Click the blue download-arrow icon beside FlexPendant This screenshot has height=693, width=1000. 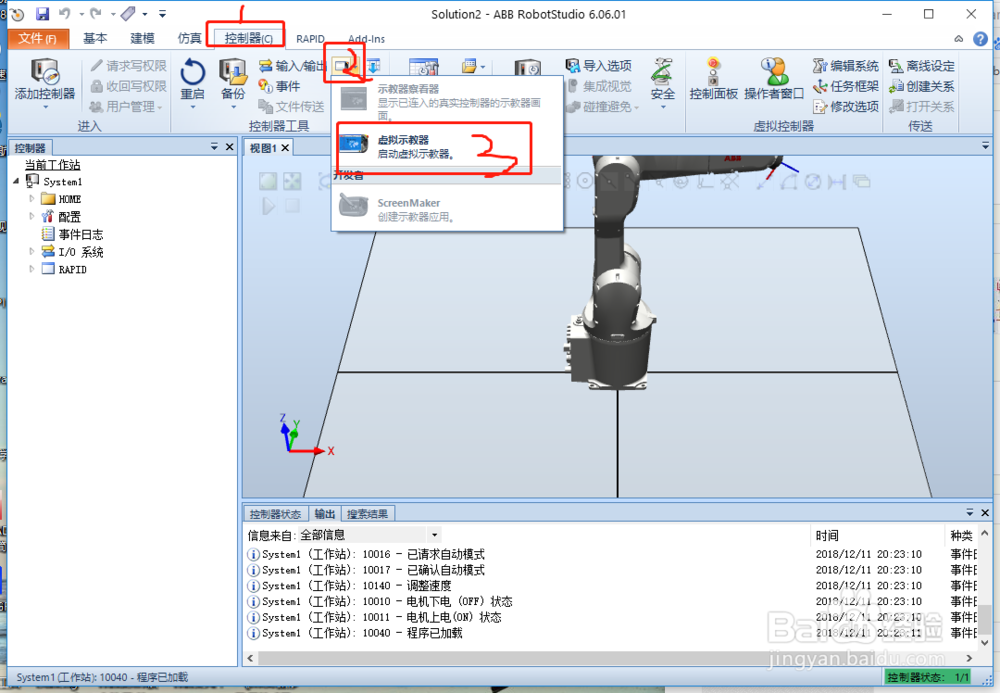[x=374, y=65]
